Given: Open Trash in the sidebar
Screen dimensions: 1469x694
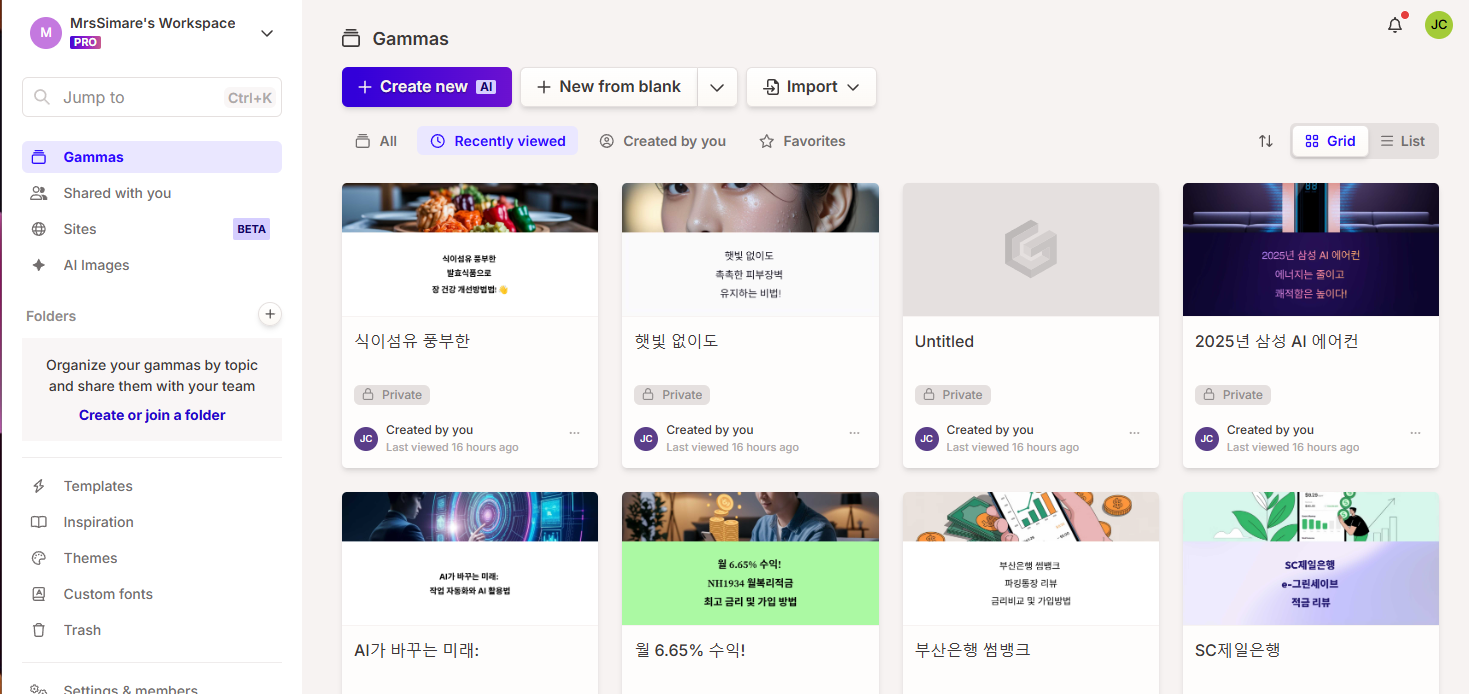Looking at the screenshot, I should coord(152,630).
